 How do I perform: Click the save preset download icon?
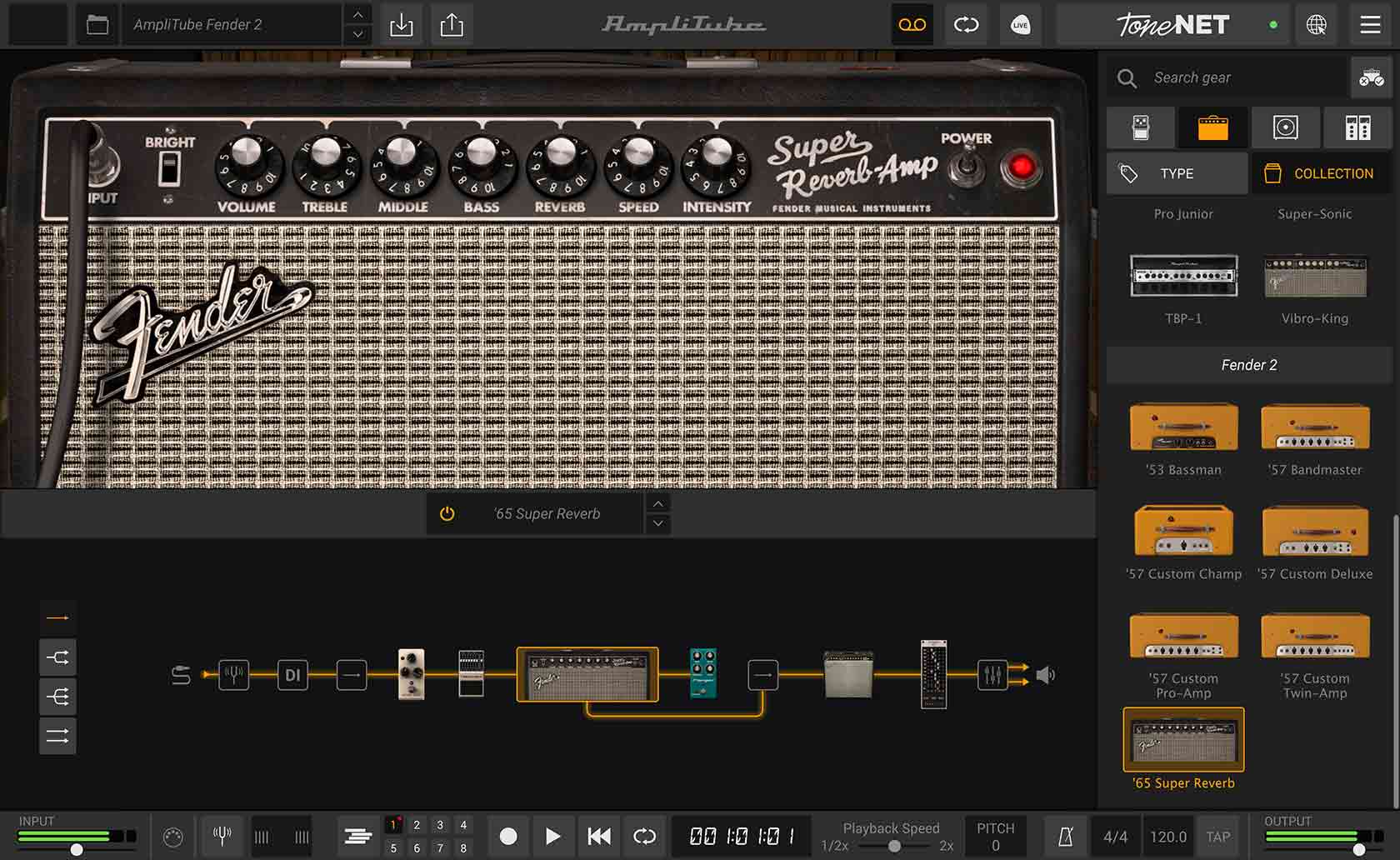click(x=402, y=25)
